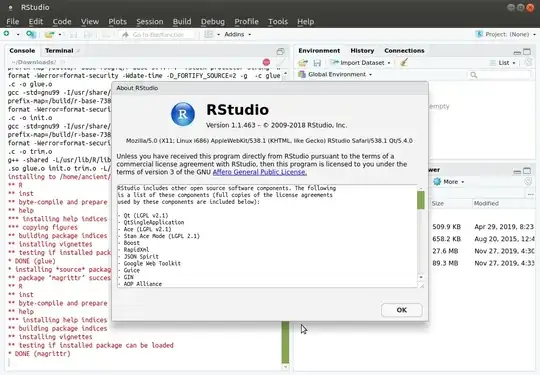Open the Debug menu
Screen dimensions: 540x375
pyautogui.click(x=212, y=21)
